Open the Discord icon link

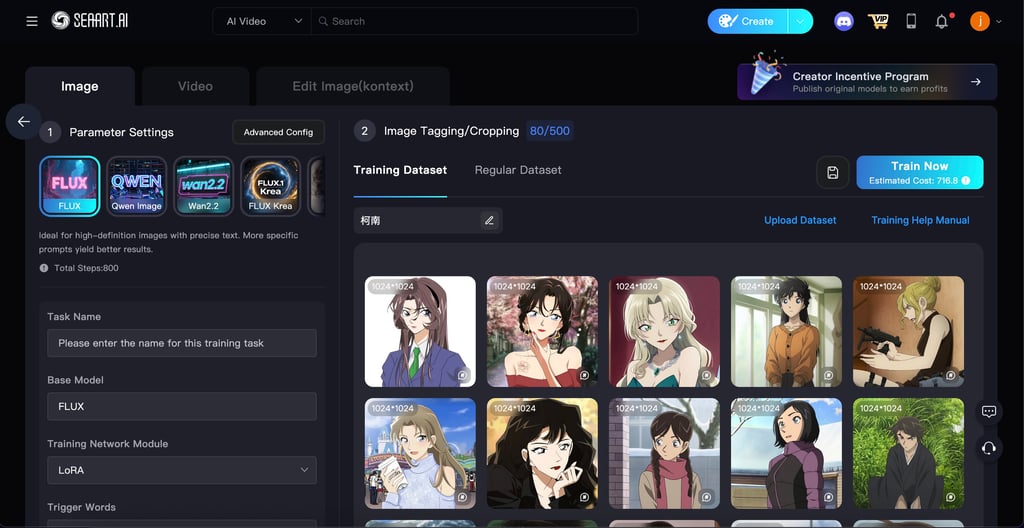(x=844, y=22)
